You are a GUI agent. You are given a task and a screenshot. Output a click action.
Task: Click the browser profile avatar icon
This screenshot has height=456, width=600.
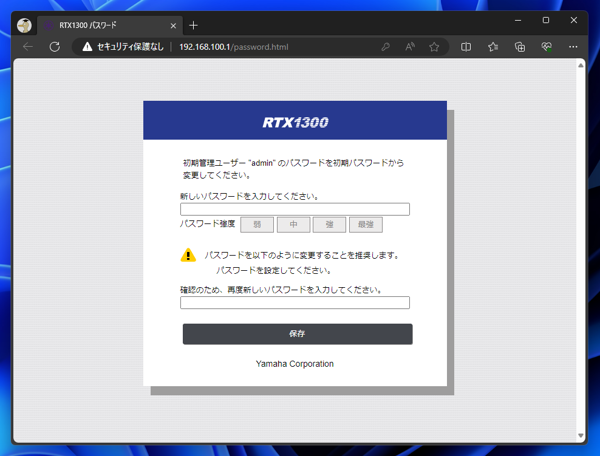[x=24, y=26]
